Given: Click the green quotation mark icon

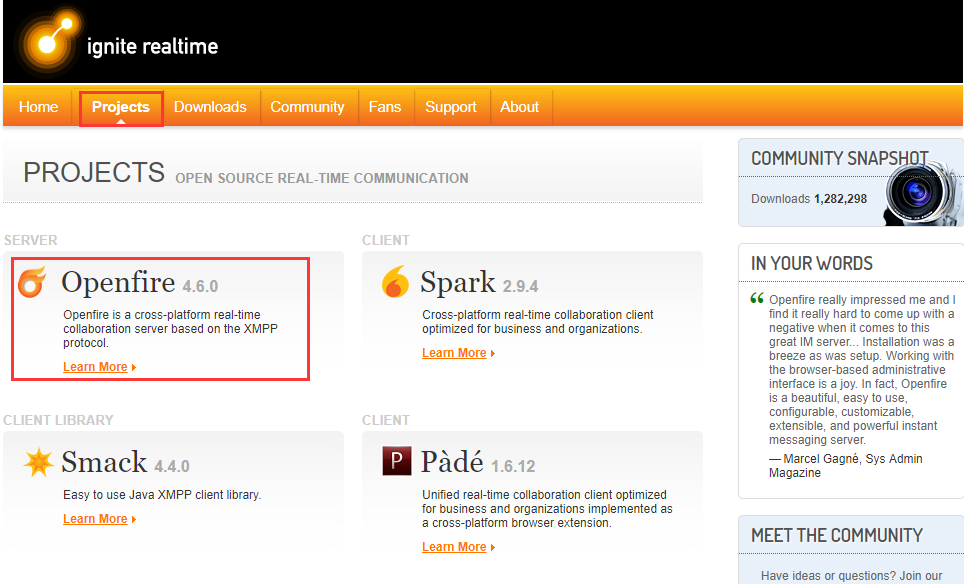Looking at the screenshot, I should [757, 298].
